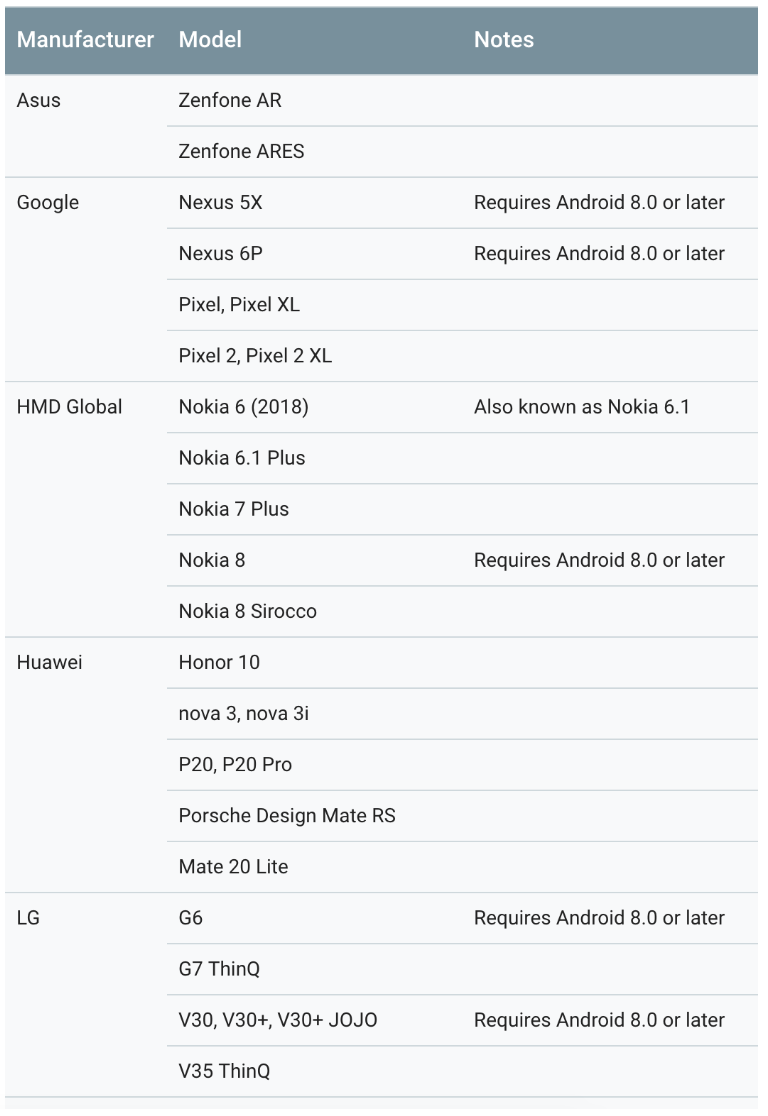Click the G7 ThinQ model entry
768x1116 pixels.
pyautogui.click(x=219, y=969)
